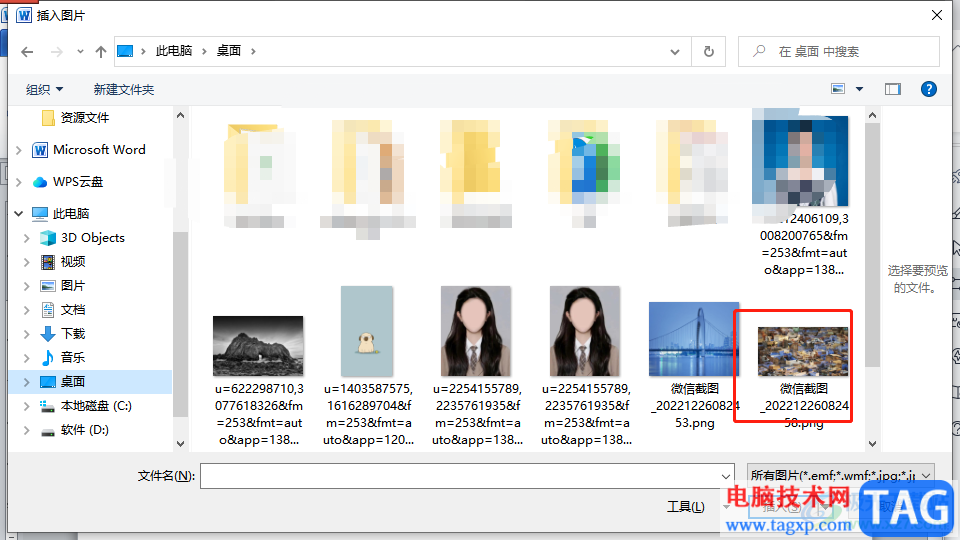Open 音乐 folder in the sidebar
The image size is (960, 540).
coord(72,358)
